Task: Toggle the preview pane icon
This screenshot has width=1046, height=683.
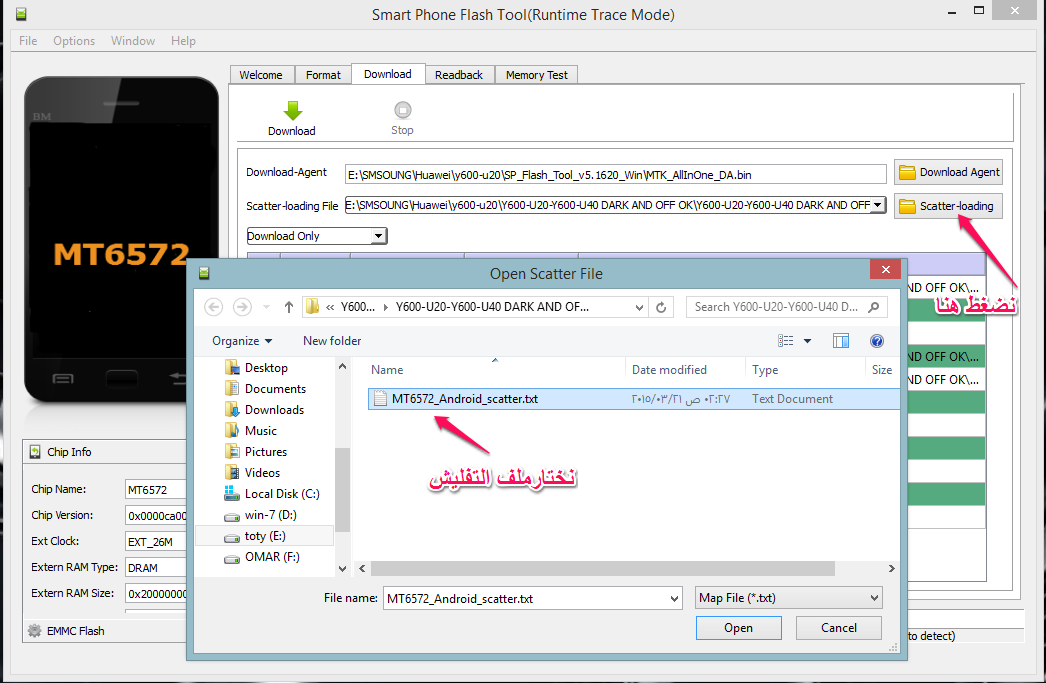Action: [x=841, y=341]
